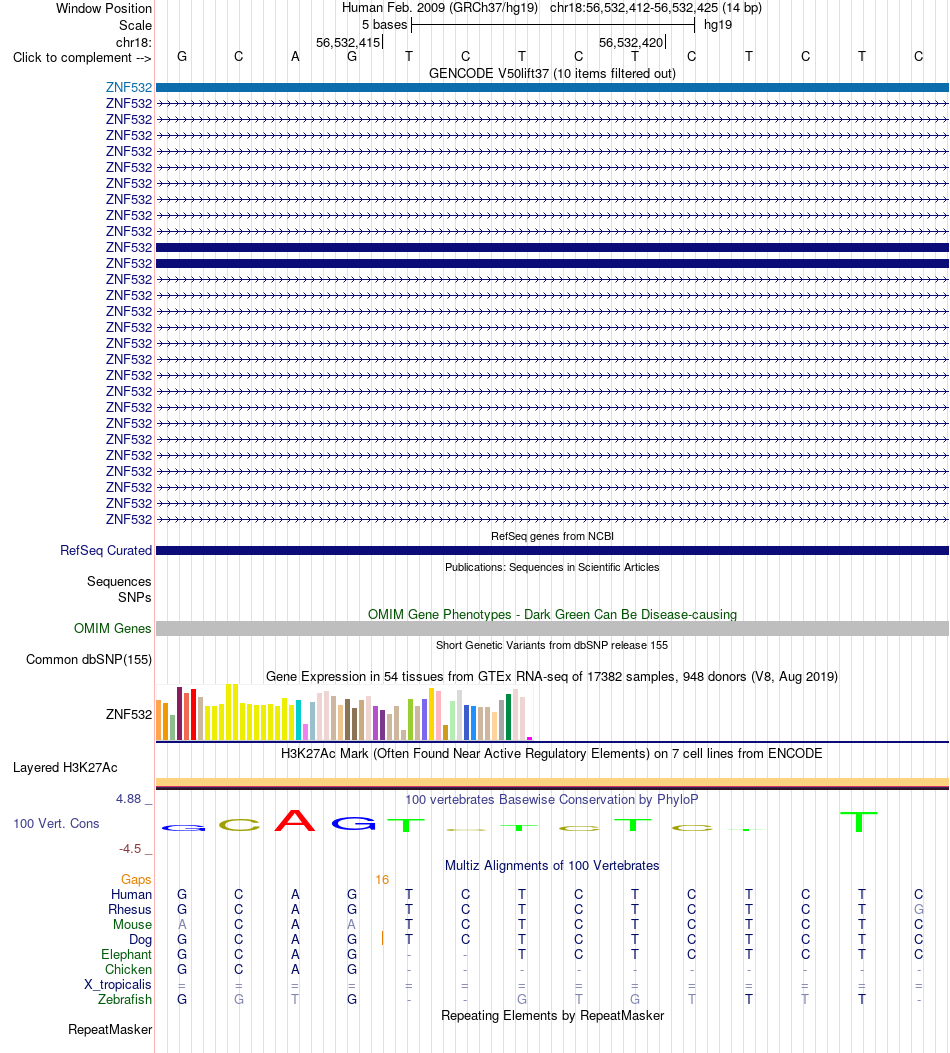The height and width of the screenshot is (1053, 950).
Task: Open '100 vertebrates Basewise Conservation by PhyloP' title
Action: click(x=552, y=800)
